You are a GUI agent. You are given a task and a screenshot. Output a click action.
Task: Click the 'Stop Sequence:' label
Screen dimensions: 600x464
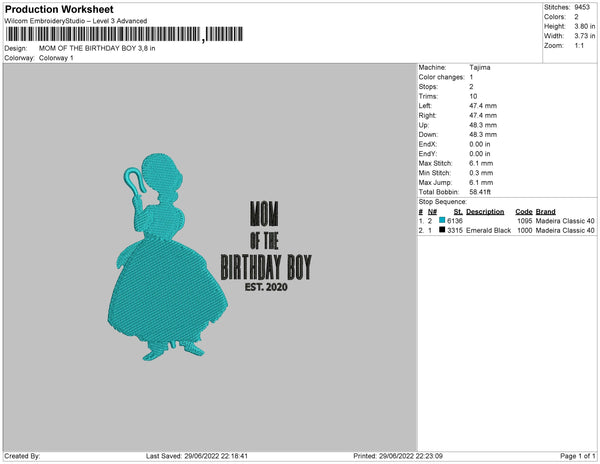tap(442, 202)
